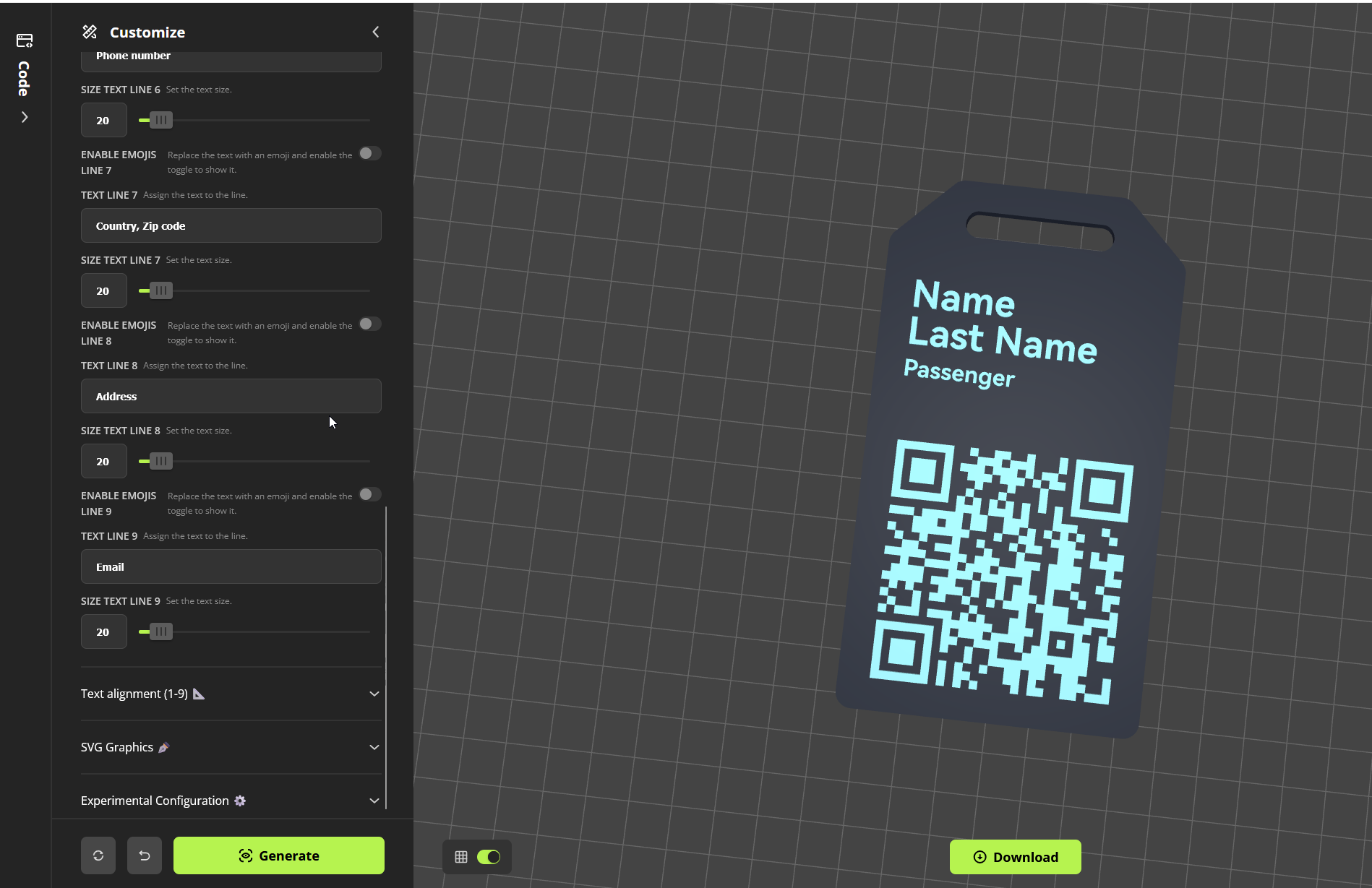This screenshot has width=1372, height=888.
Task: Open the Code panel icon
Action: coord(25,40)
